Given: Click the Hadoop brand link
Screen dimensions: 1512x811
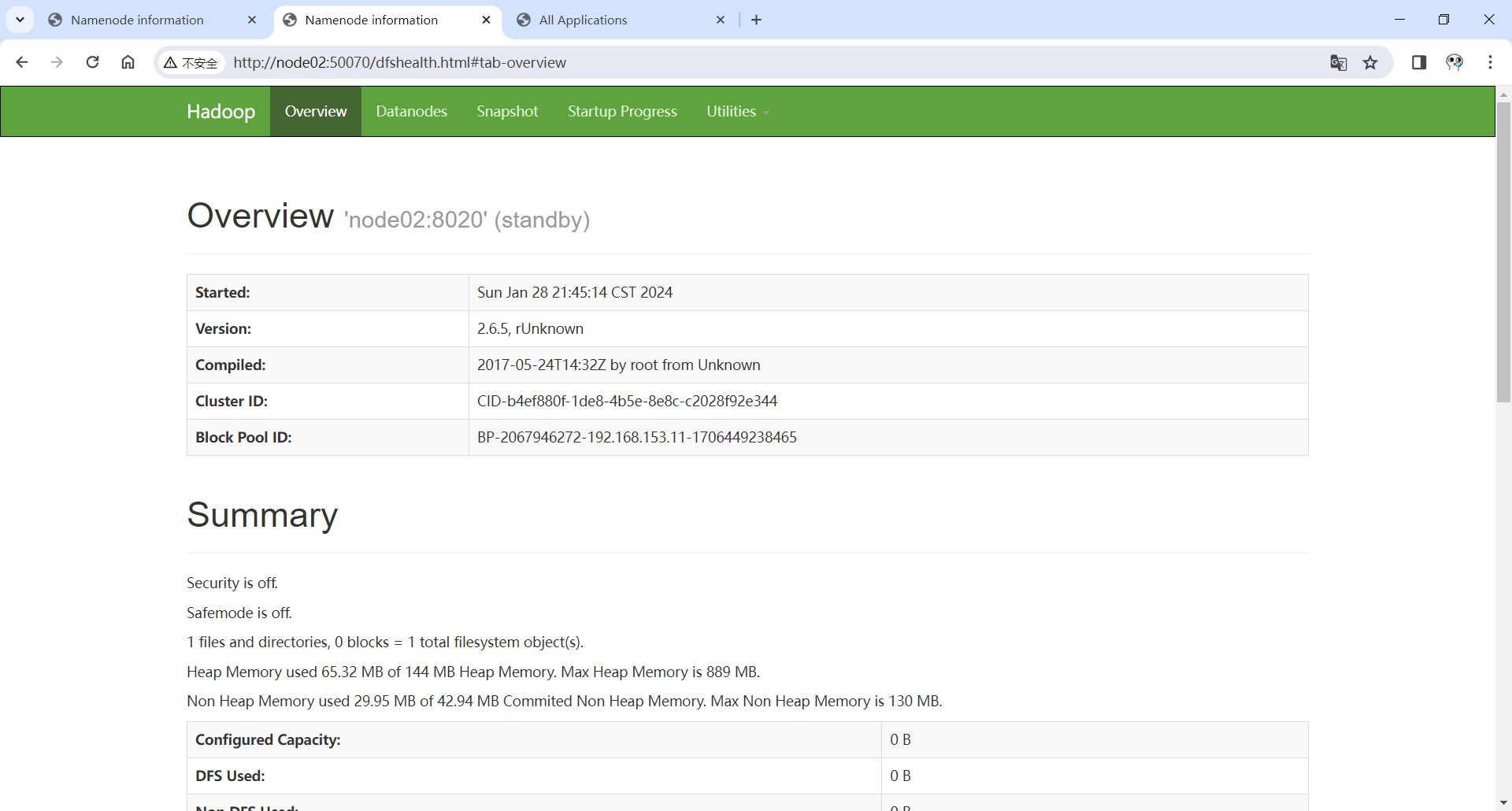Looking at the screenshot, I should tap(221, 111).
